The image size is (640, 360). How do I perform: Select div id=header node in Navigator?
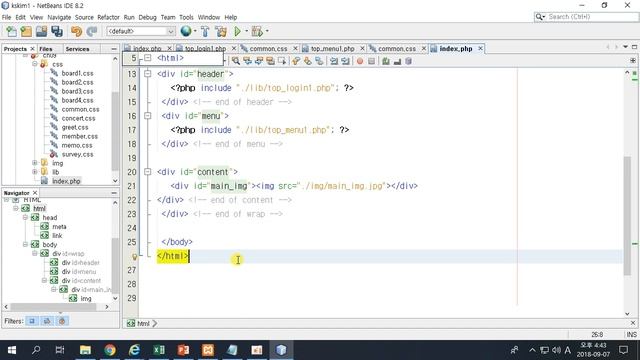click(x=80, y=262)
